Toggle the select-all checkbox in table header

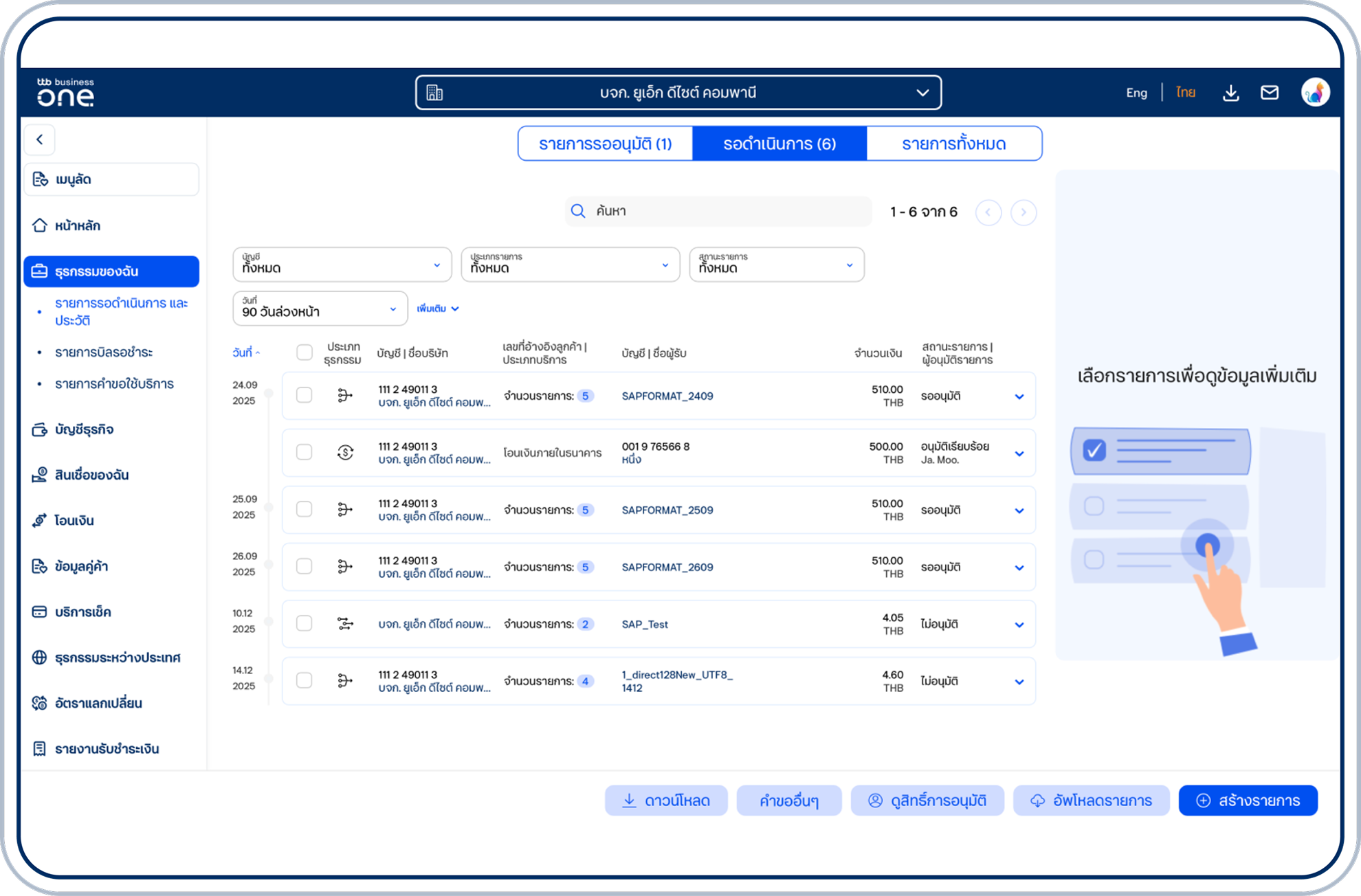tap(304, 352)
